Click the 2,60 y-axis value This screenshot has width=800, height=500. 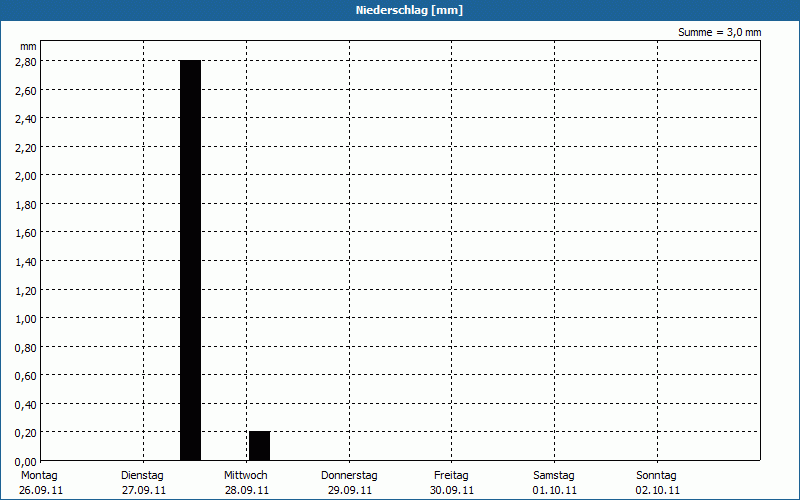pyautogui.click(x=26, y=91)
